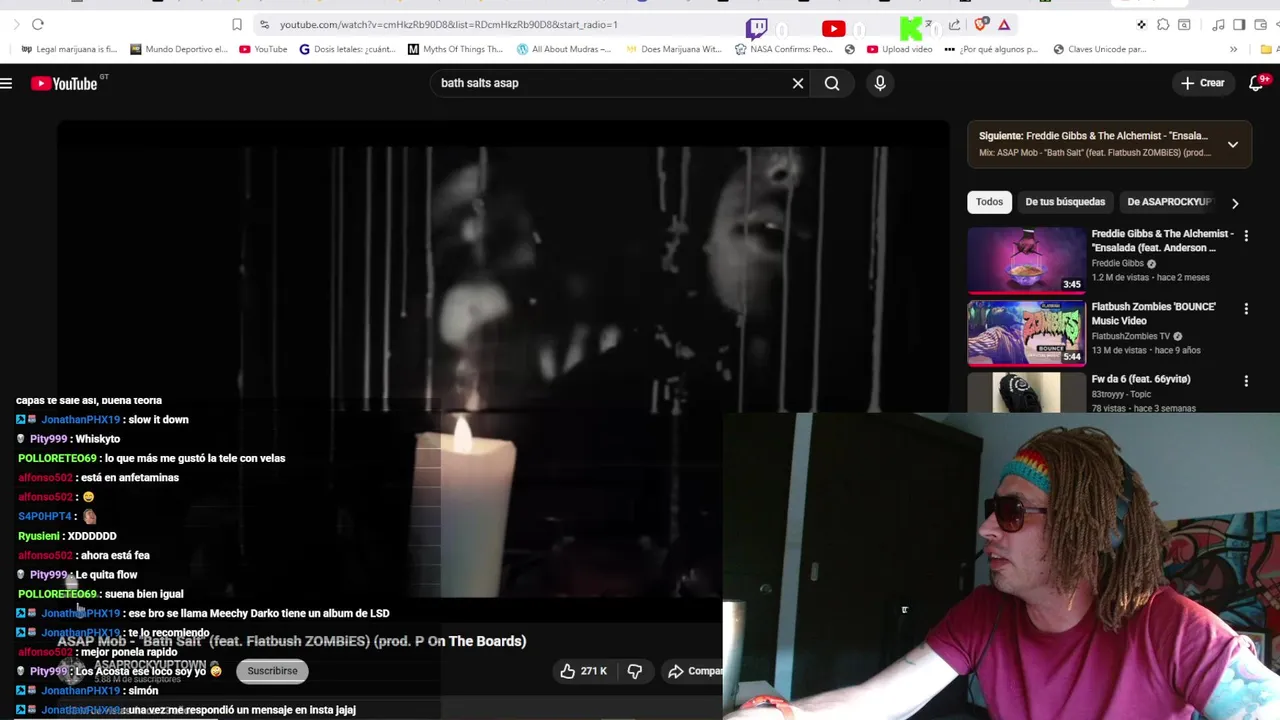Dislike the video with thumbs-down

click(x=635, y=671)
